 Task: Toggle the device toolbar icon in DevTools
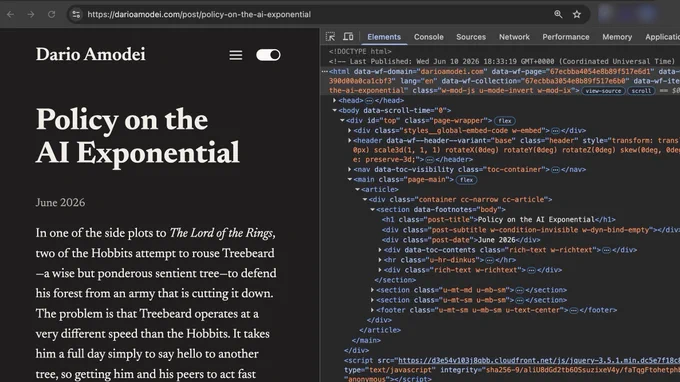(x=348, y=37)
